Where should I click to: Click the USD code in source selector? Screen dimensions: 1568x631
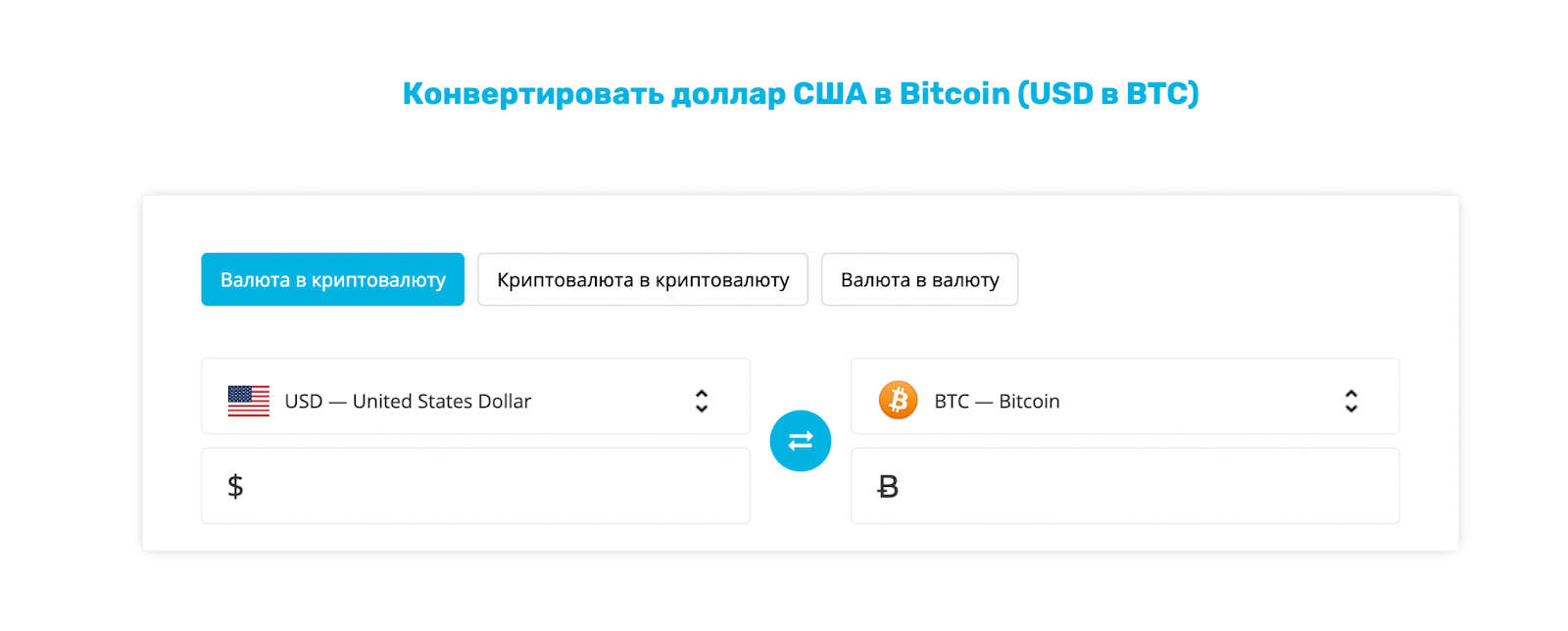[304, 401]
